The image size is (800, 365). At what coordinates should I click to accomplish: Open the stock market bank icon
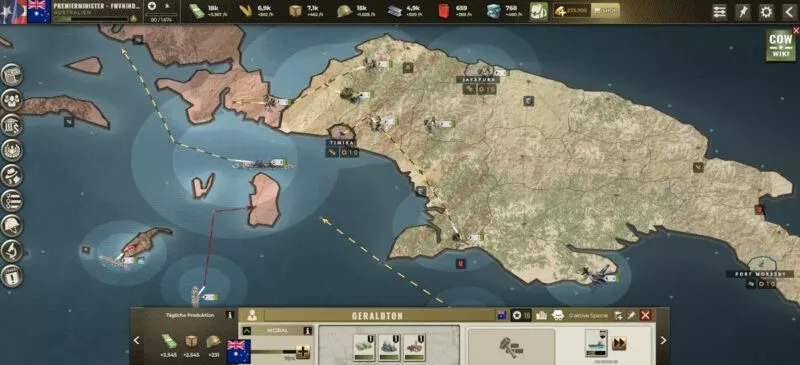pyautogui.click(x=12, y=125)
